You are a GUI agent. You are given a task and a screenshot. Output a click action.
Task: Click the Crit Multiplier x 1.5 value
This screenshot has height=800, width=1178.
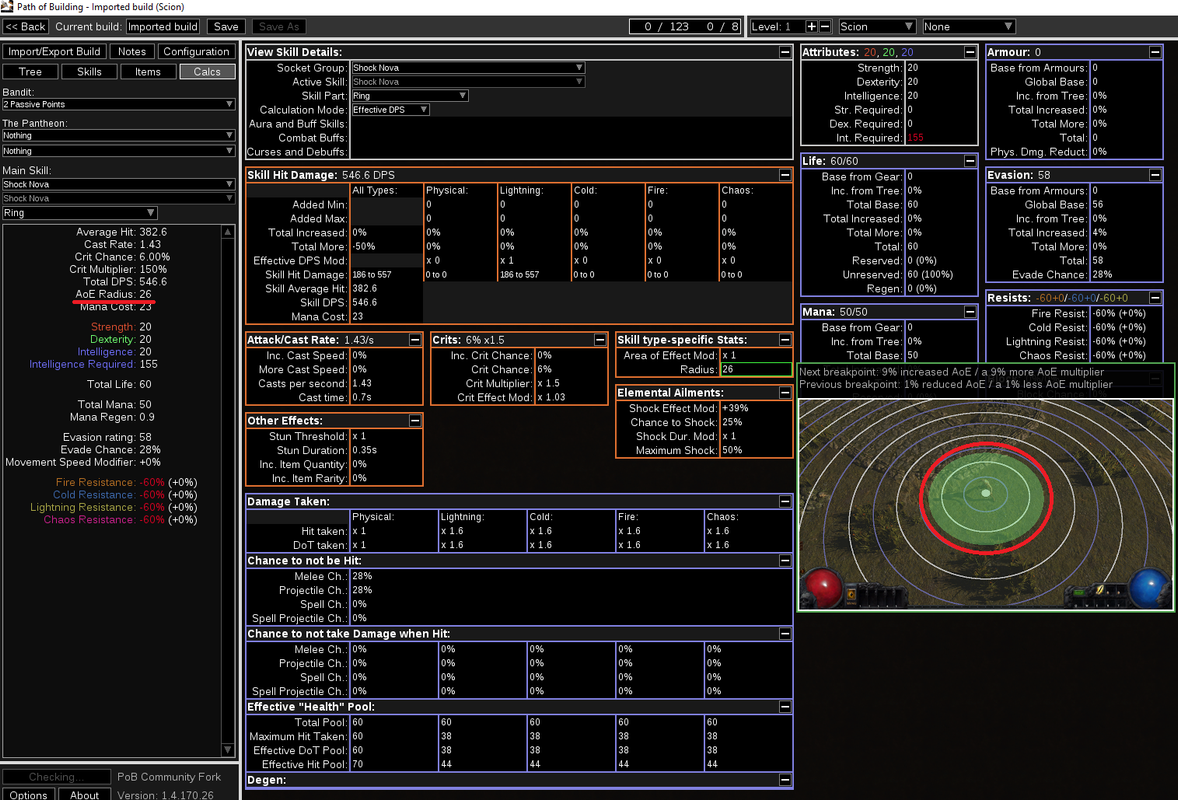(x=548, y=383)
